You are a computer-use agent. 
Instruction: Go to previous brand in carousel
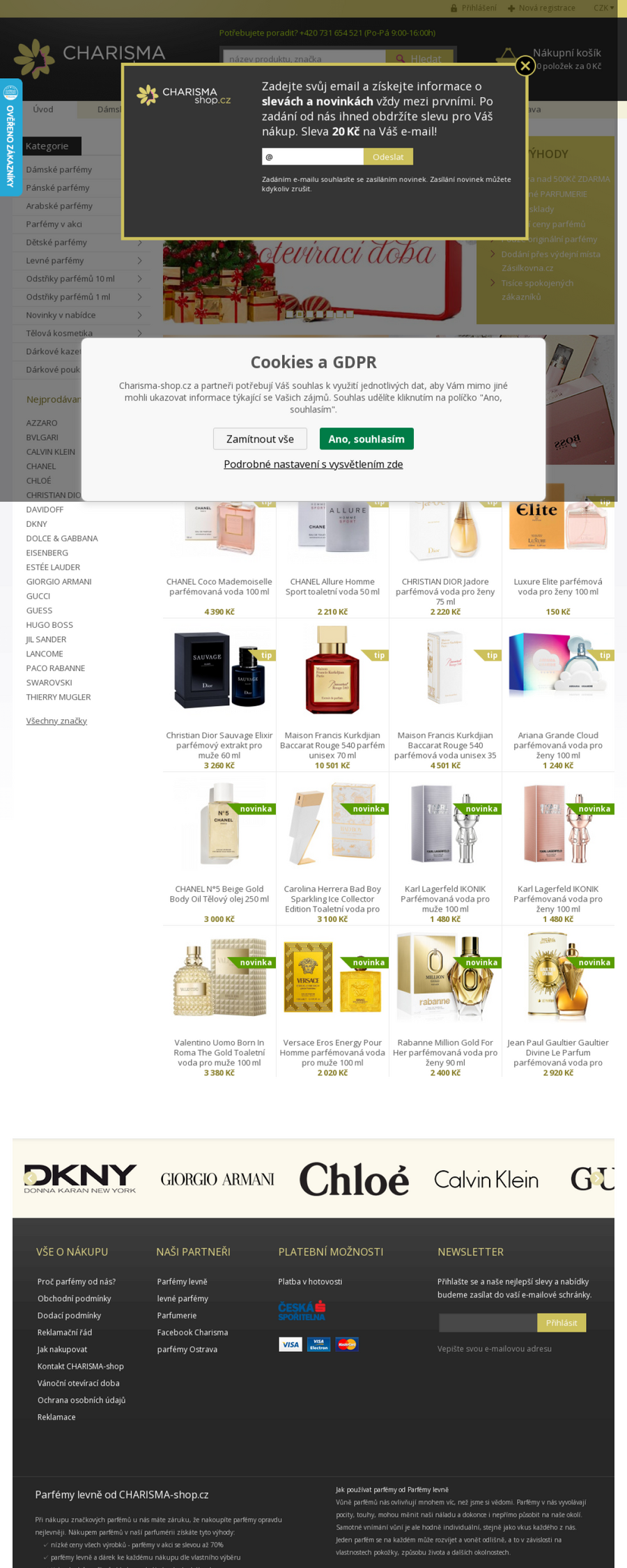(x=30, y=1178)
